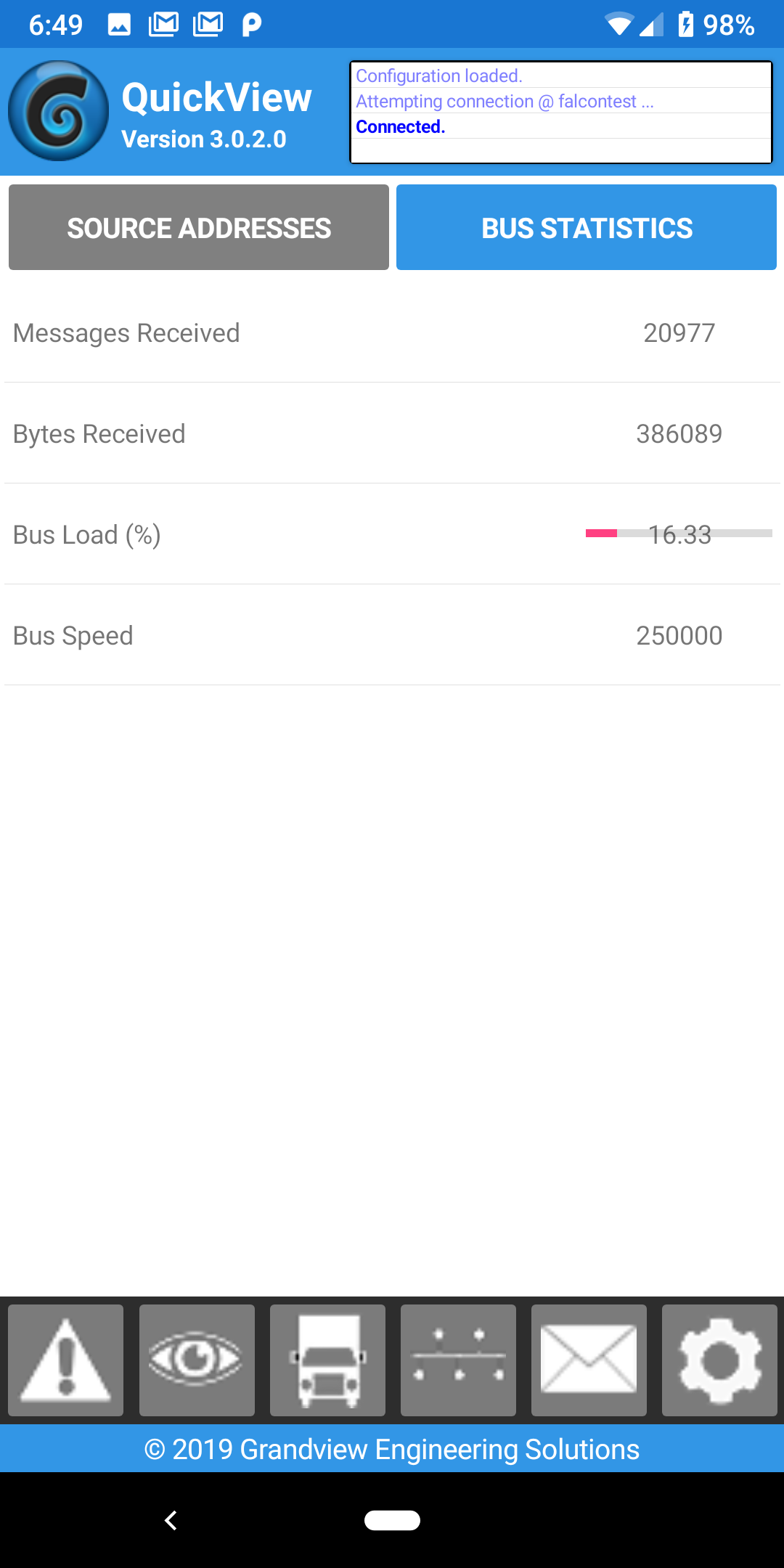Tap the Android back arrow

[x=171, y=1520]
